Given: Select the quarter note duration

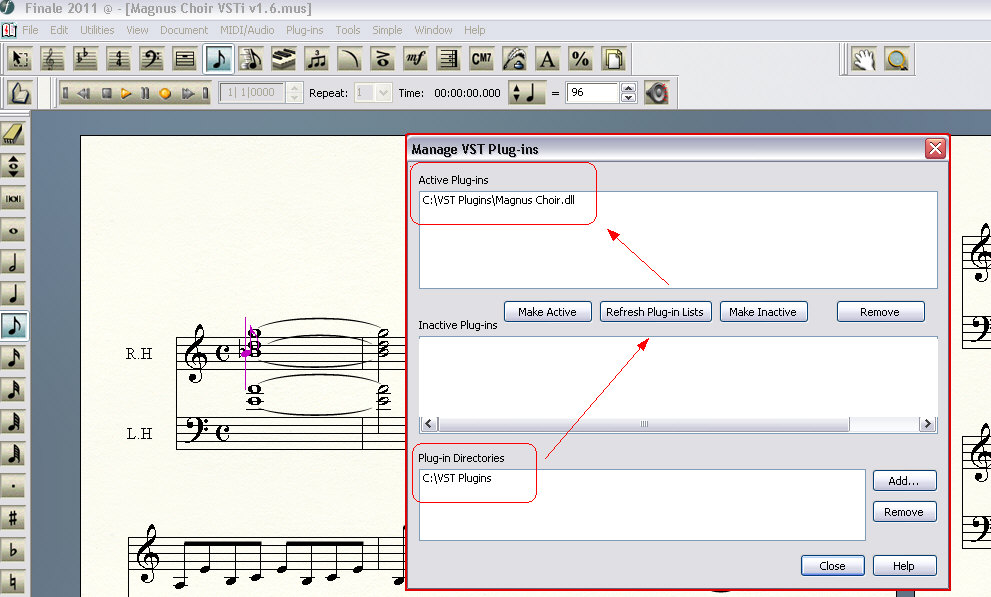Looking at the screenshot, I should [x=13, y=294].
